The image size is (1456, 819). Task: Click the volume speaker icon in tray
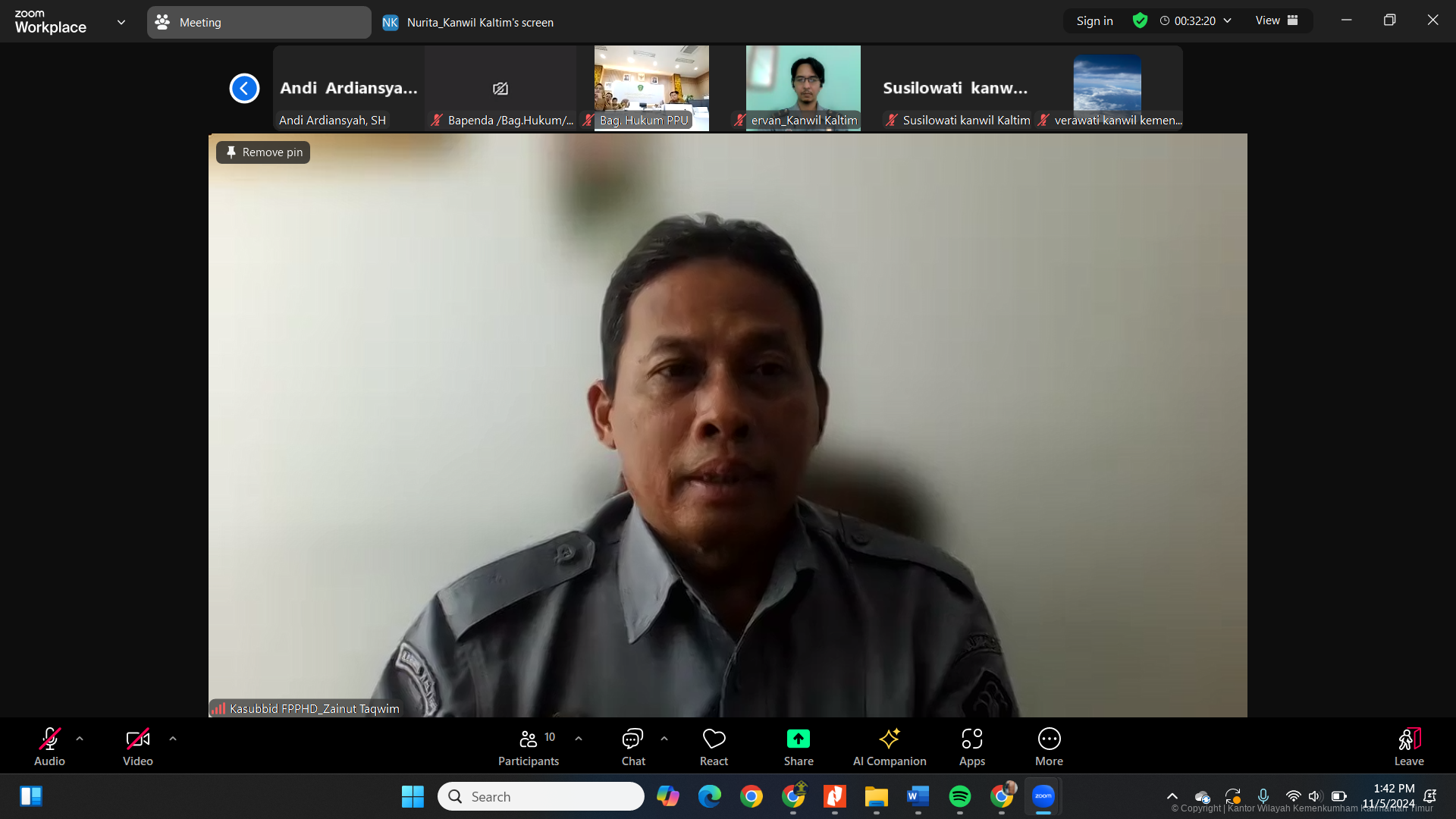1314,796
